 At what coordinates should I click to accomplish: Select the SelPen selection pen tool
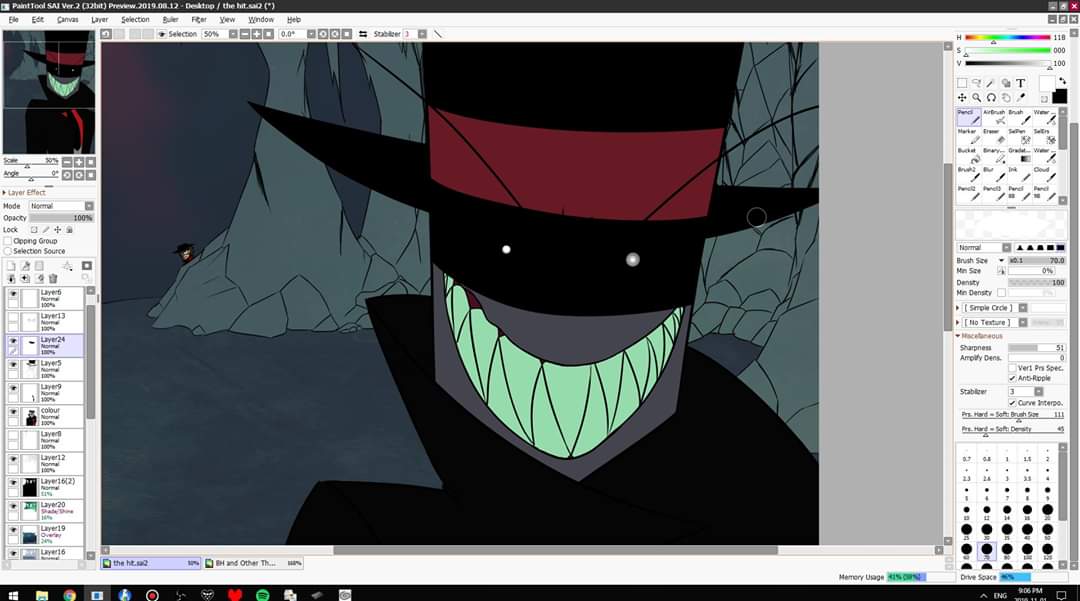point(1018,136)
